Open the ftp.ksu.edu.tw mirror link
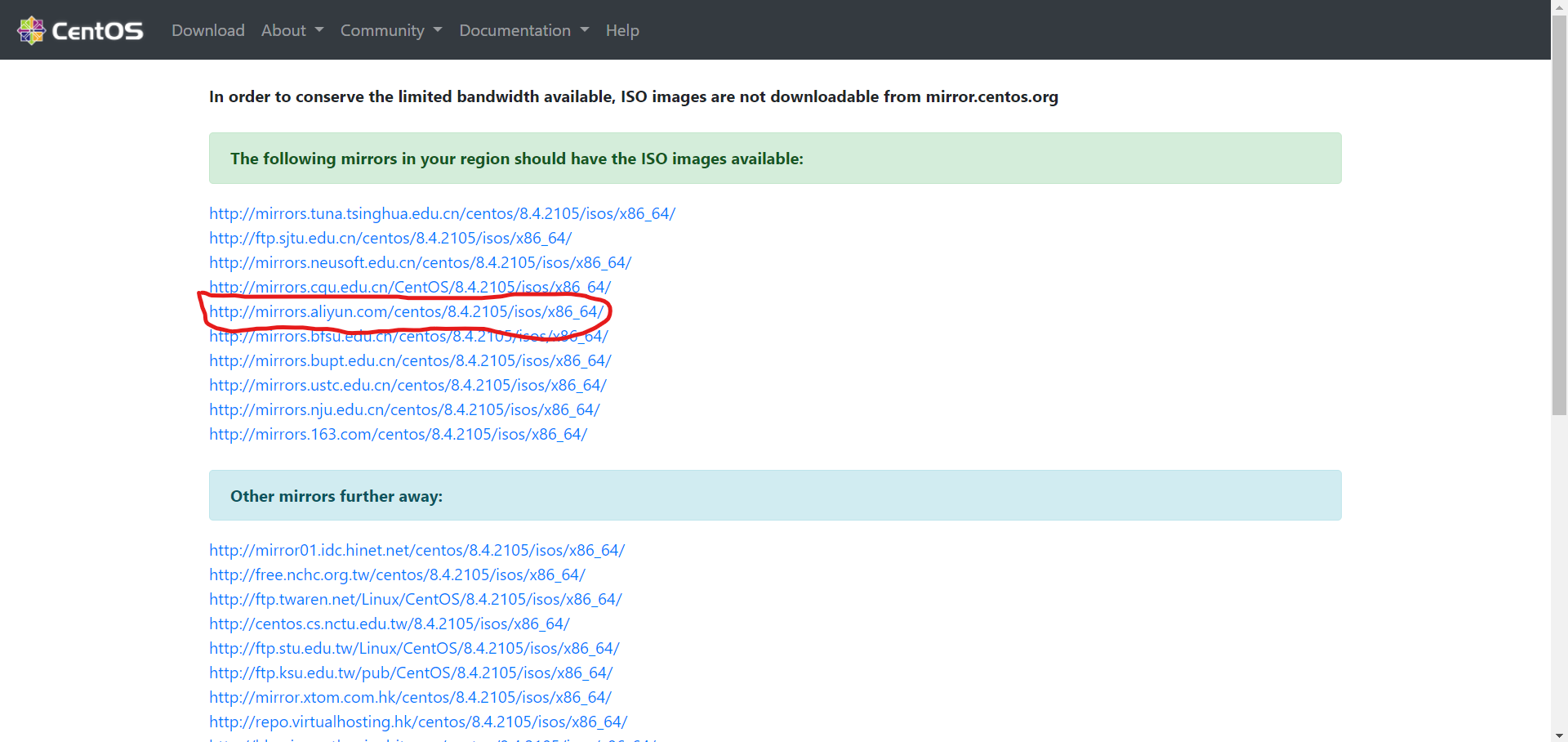The height and width of the screenshot is (742, 1568). 411,673
